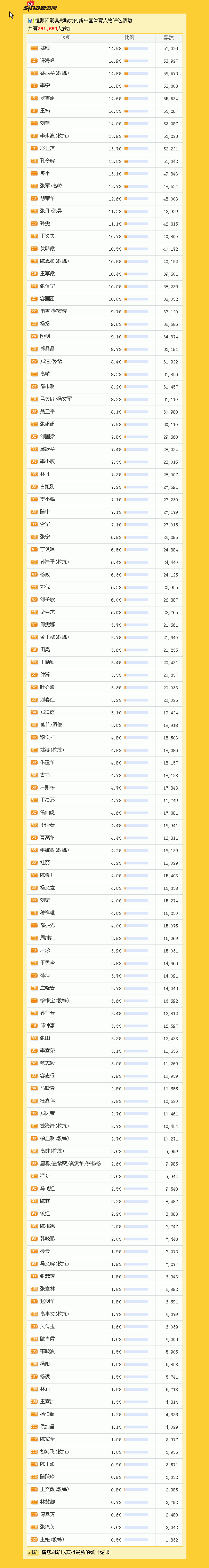Image resolution: width=209 pixels, height=1568 pixels.
Task: Click the rank 4 badge beside 李宁
Action: (34, 86)
